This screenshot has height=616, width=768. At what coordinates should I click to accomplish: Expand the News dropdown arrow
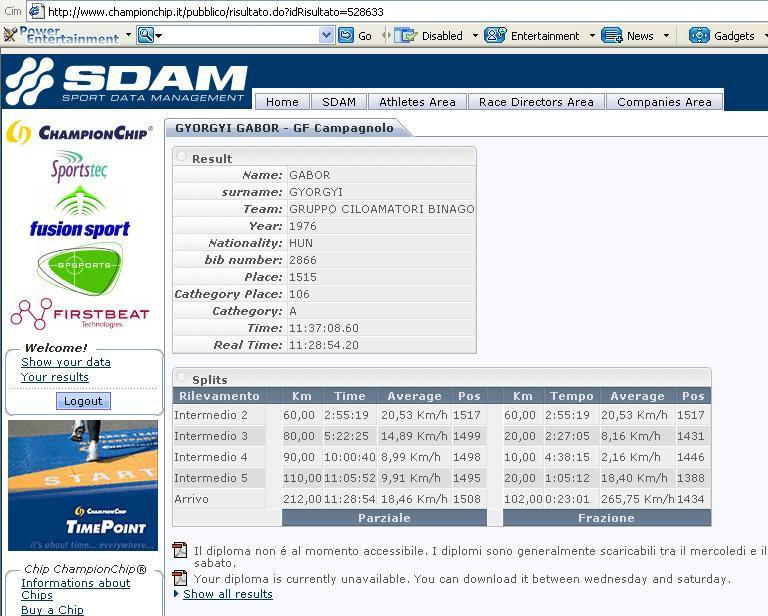click(666, 36)
